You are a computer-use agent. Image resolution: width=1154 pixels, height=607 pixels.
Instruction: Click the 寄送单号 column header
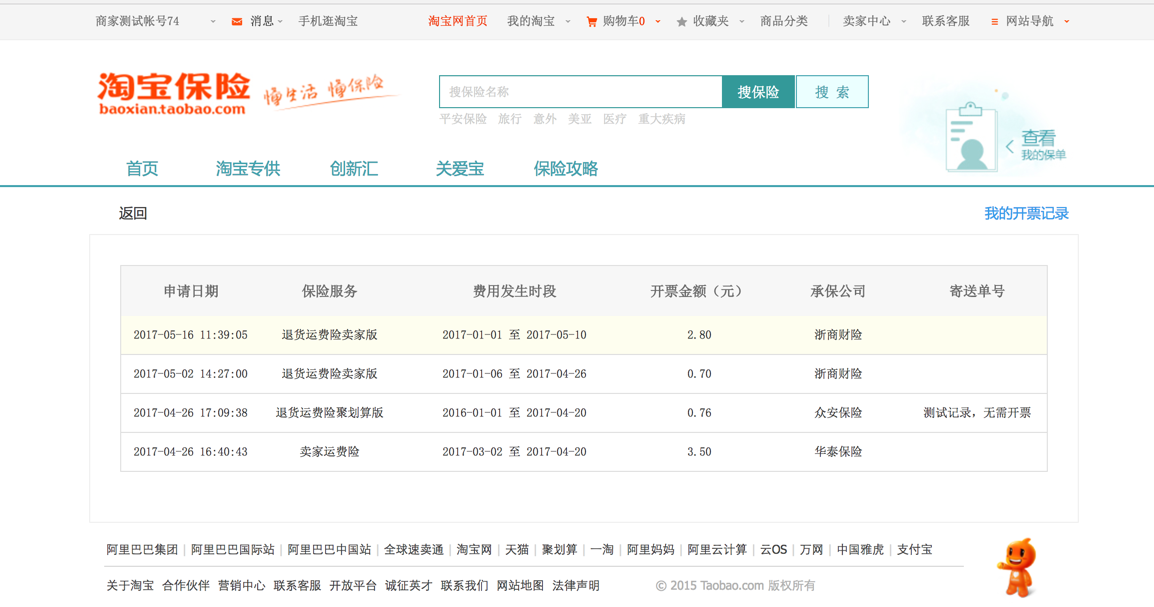[x=977, y=291]
